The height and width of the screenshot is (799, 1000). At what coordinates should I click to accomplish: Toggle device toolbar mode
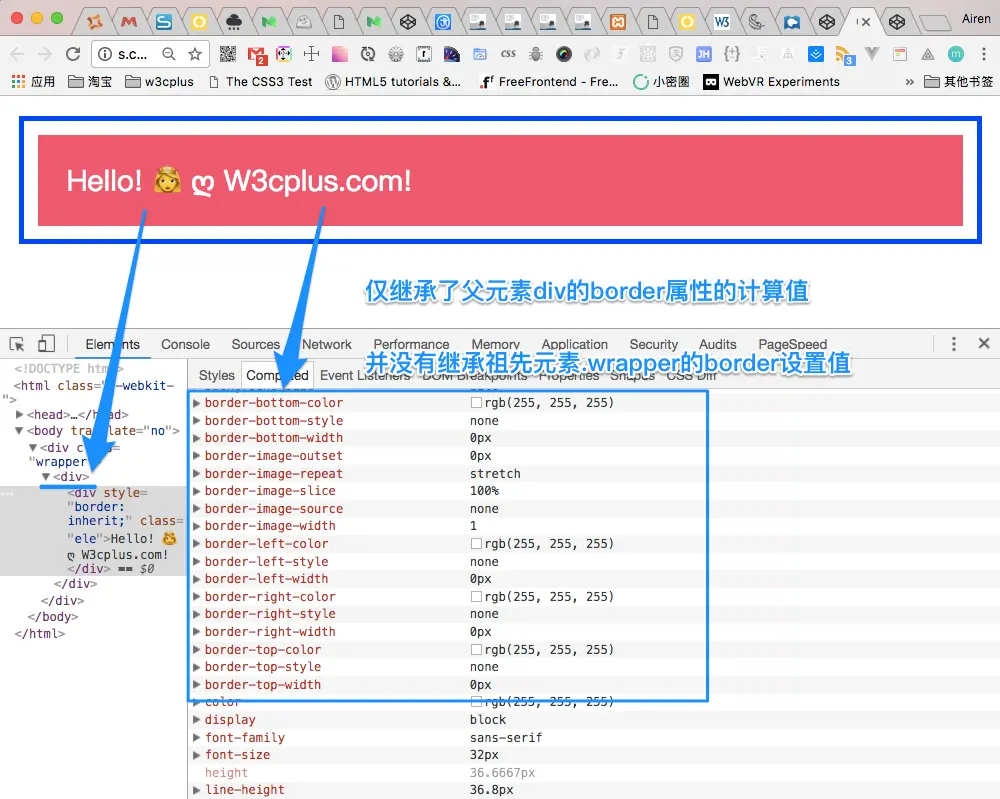pos(46,344)
